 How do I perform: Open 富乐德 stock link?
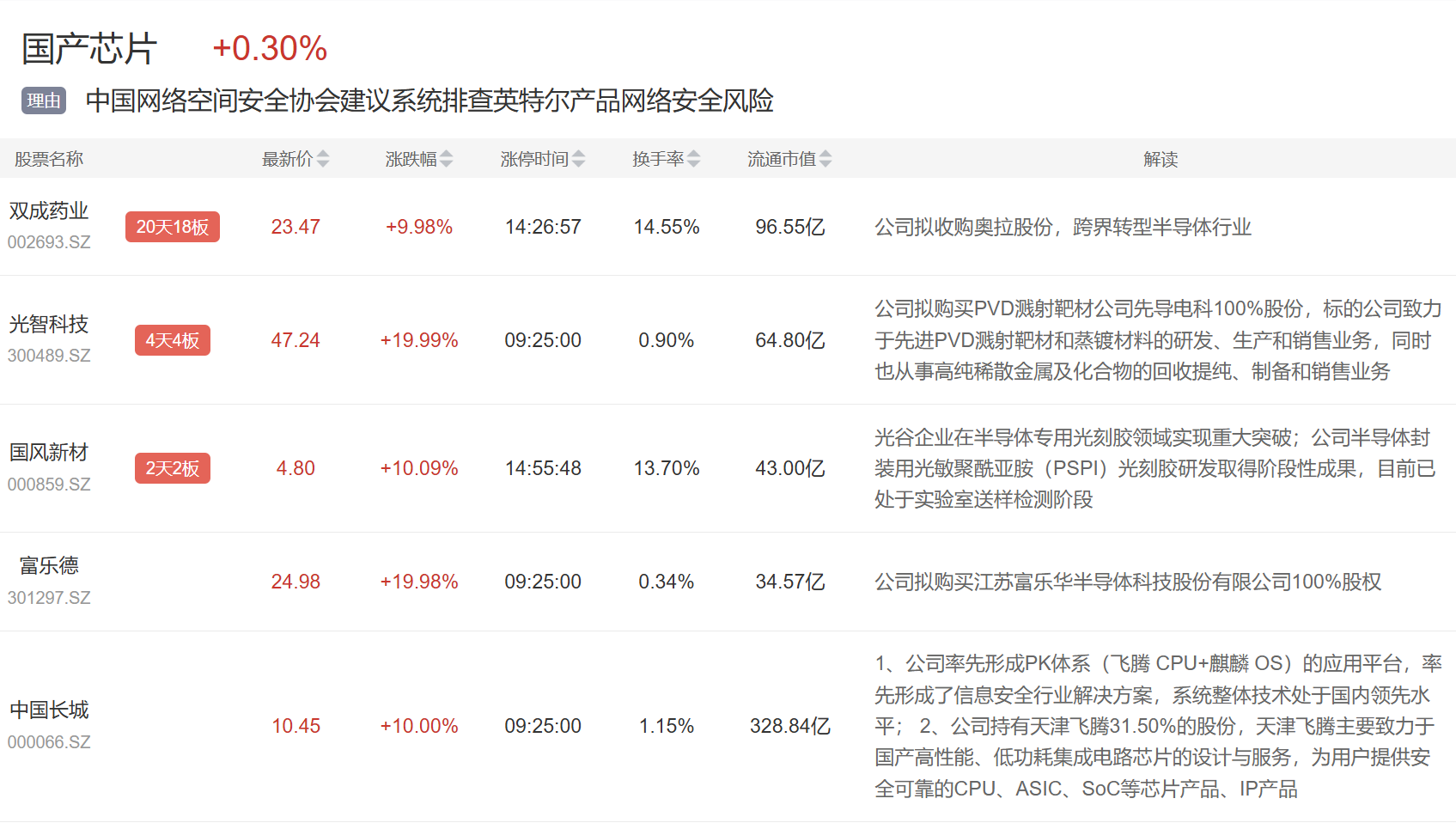coord(49,566)
